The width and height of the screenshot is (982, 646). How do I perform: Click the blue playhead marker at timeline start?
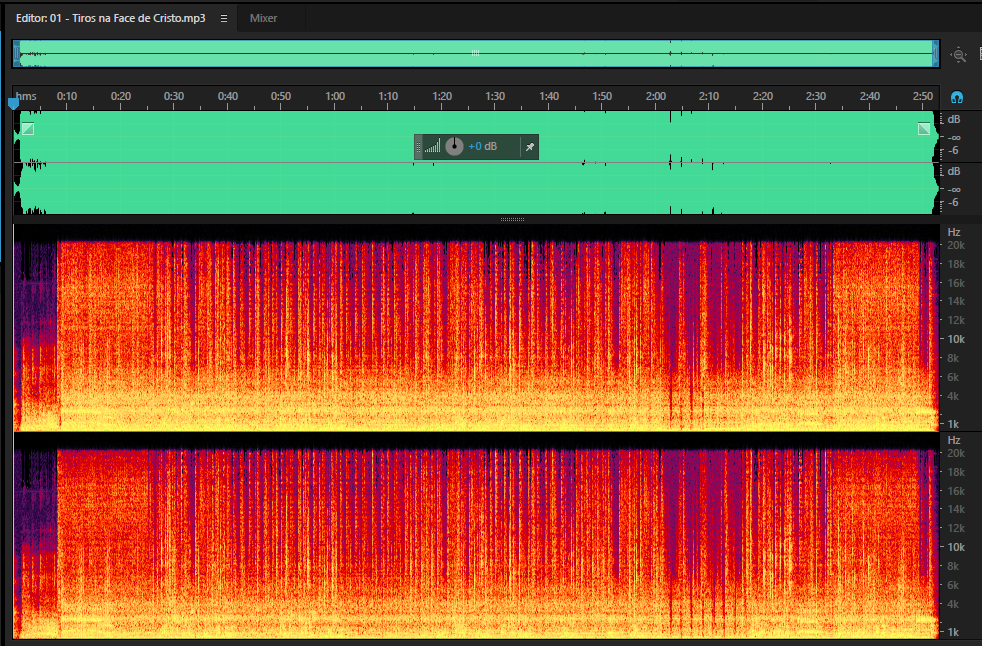pyautogui.click(x=13, y=103)
